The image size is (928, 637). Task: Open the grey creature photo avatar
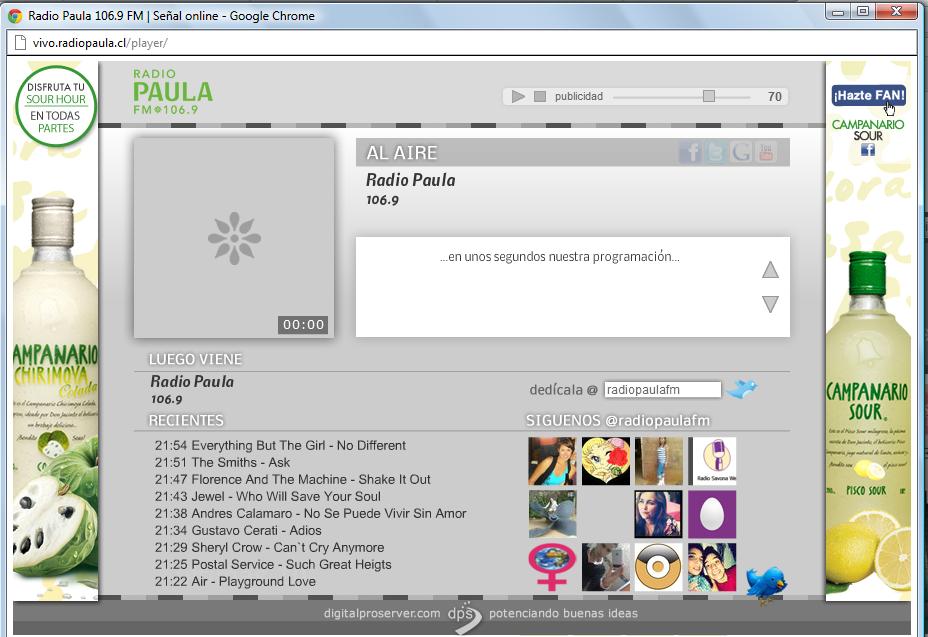click(552, 514)
